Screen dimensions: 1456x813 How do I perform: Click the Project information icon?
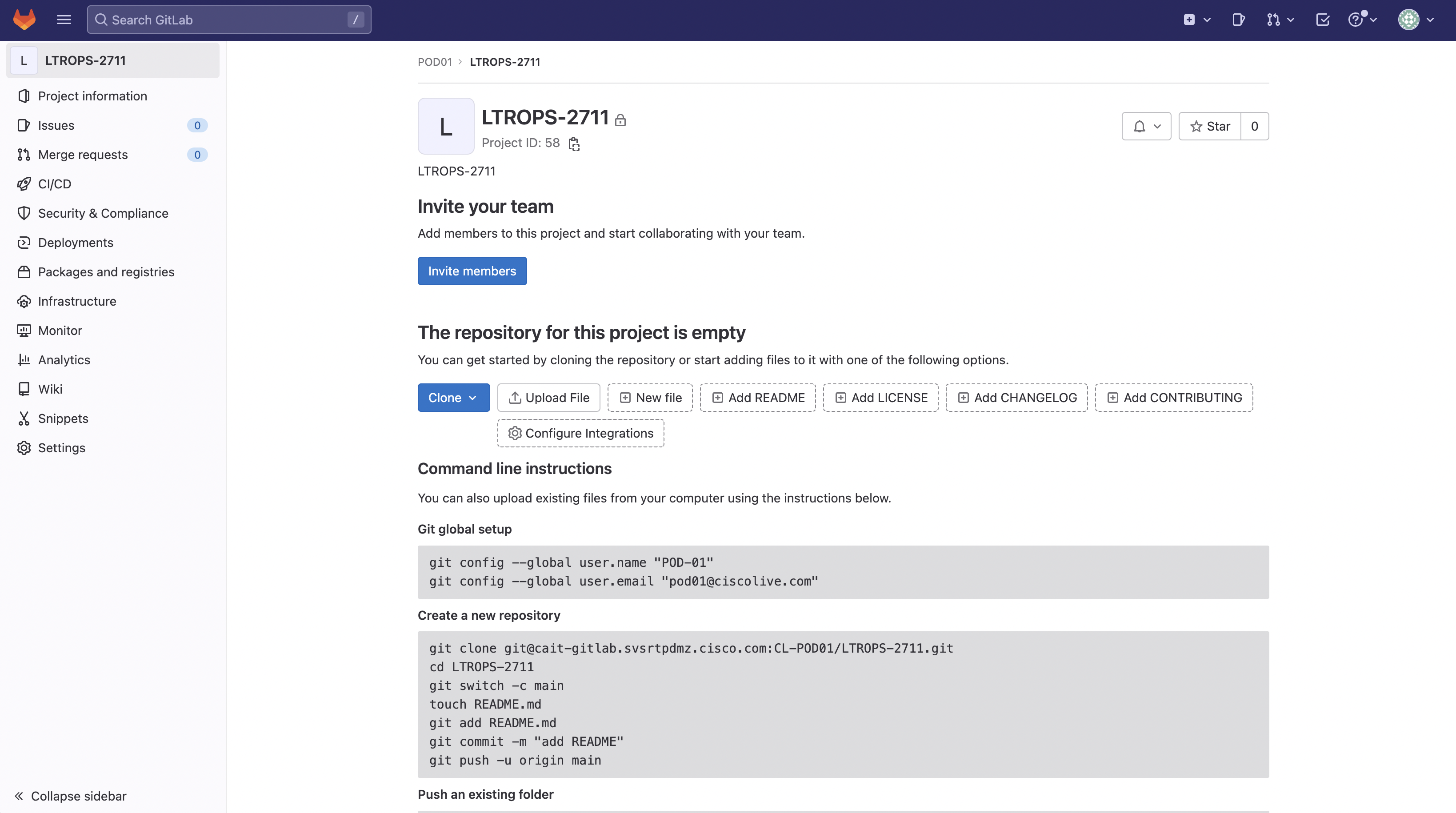tap(24, 96)
